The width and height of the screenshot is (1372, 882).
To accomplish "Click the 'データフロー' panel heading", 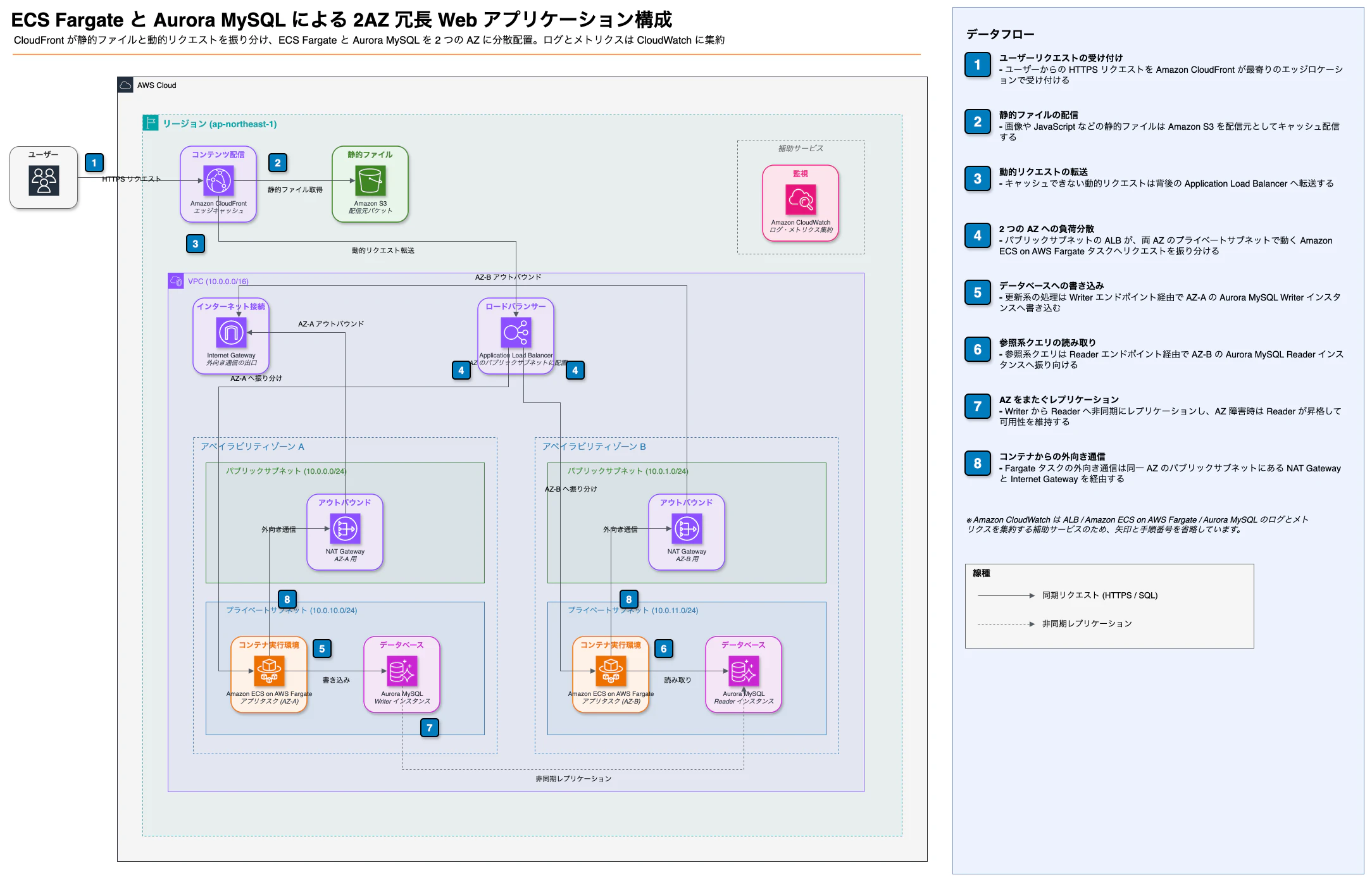I will click(x=1000, y=34).
